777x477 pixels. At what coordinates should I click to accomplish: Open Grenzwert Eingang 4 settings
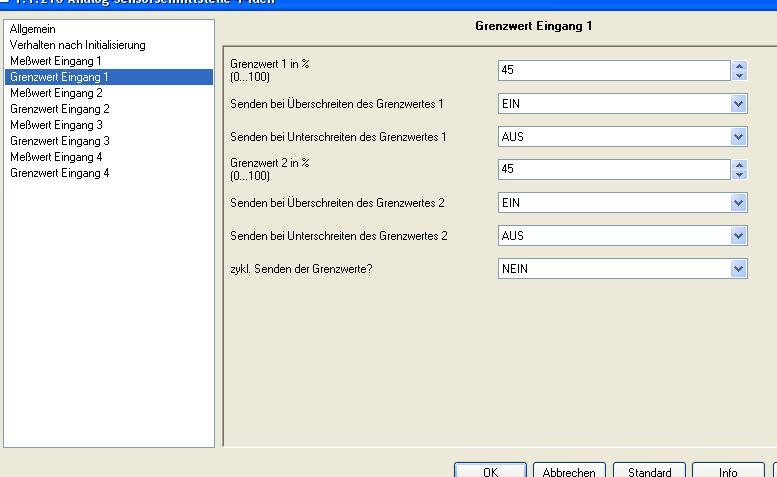pyautogui.click(x=59, y=173)
